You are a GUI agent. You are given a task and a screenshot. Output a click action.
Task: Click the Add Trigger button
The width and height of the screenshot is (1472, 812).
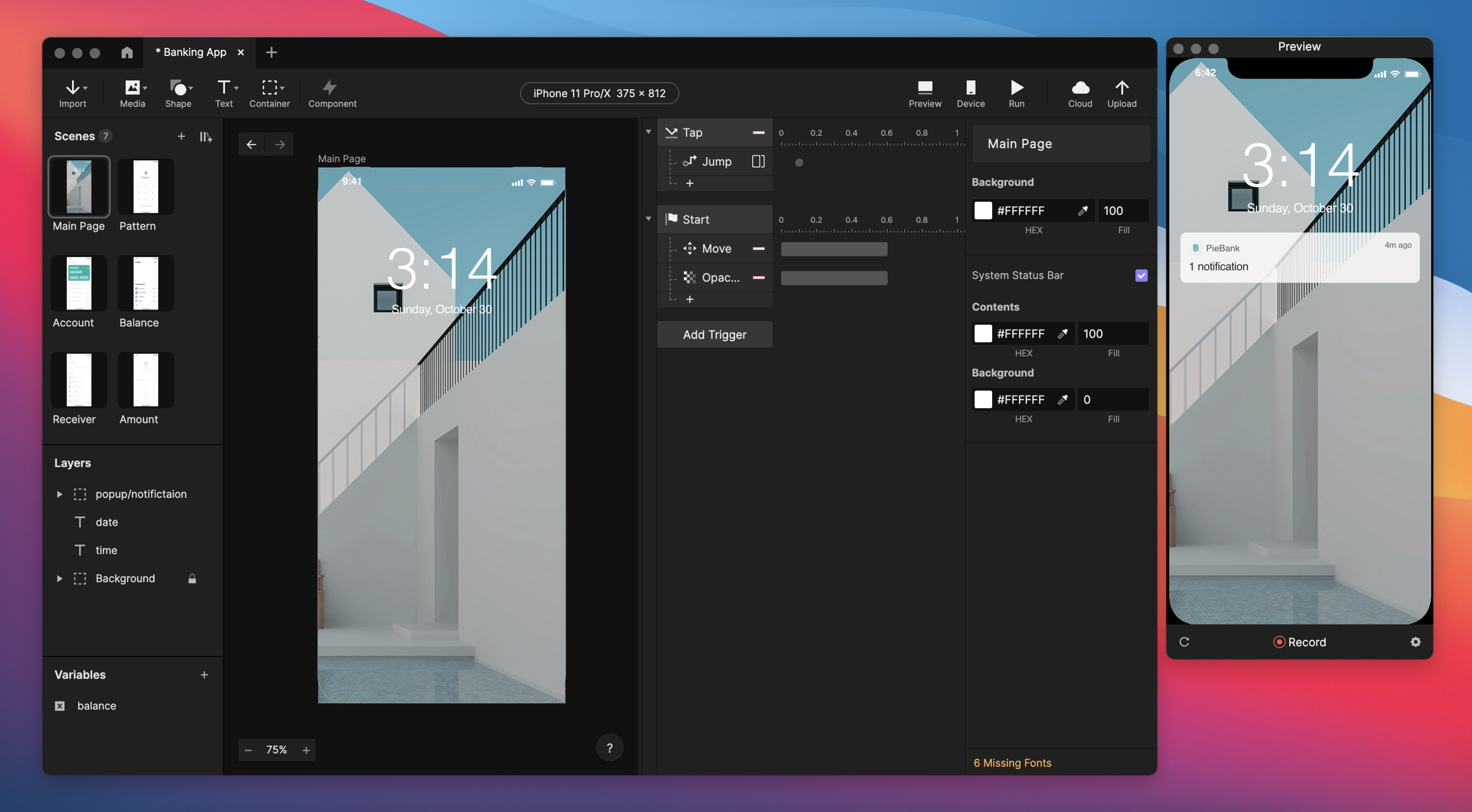[714, 335]
